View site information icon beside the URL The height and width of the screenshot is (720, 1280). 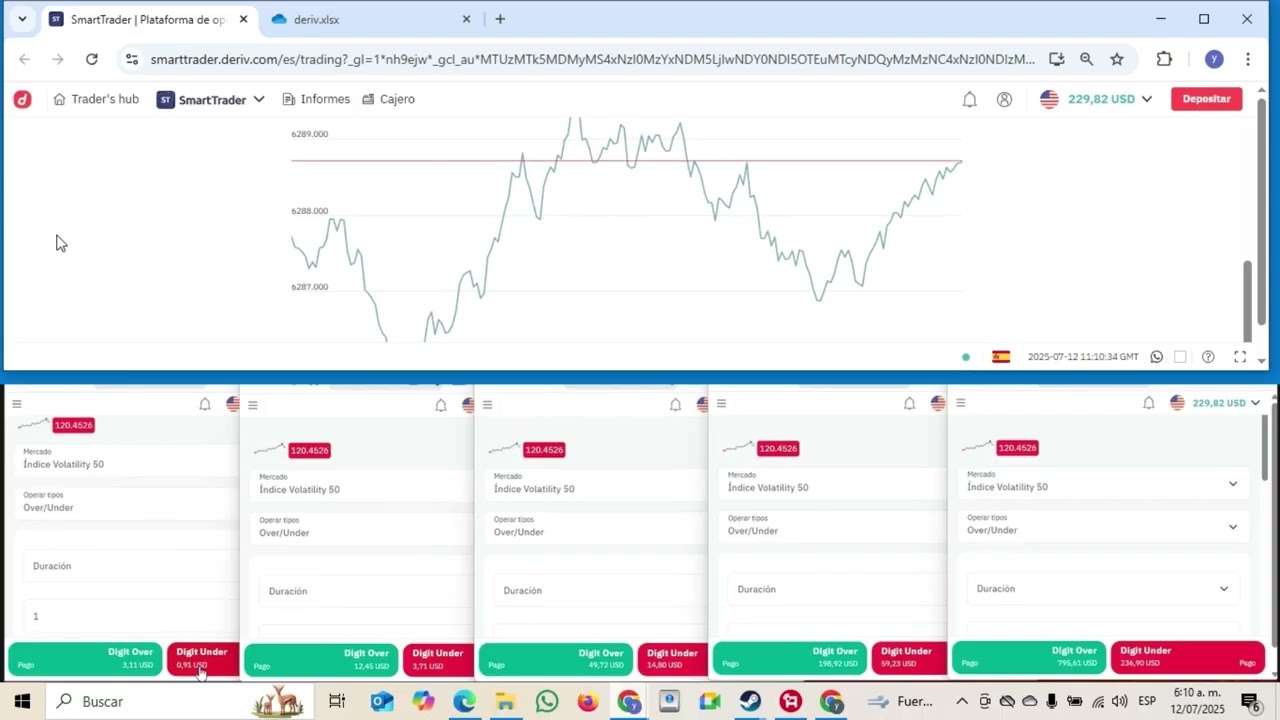(132, 59)
